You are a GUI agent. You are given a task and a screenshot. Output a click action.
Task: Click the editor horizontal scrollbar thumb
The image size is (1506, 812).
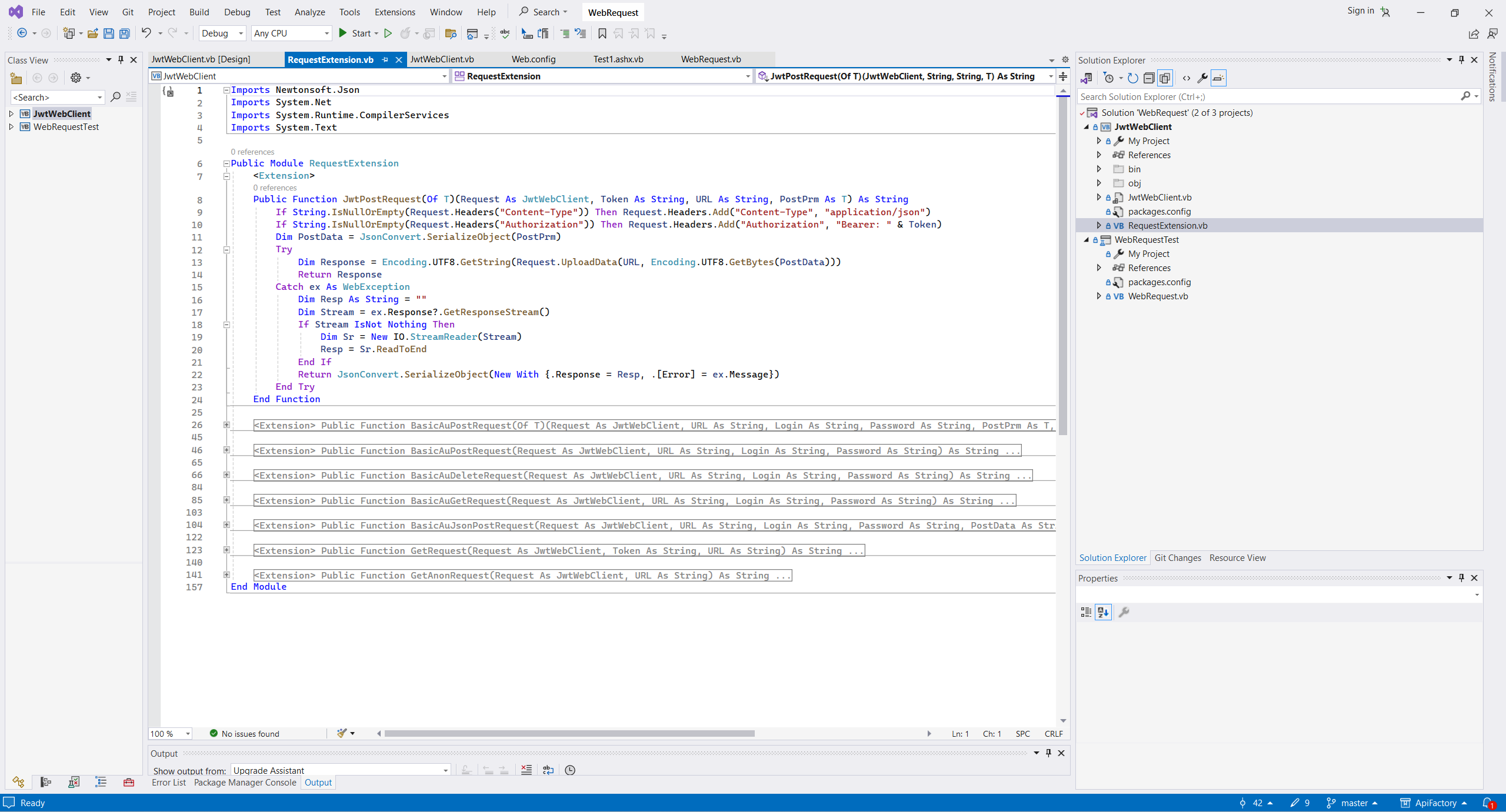569,733
